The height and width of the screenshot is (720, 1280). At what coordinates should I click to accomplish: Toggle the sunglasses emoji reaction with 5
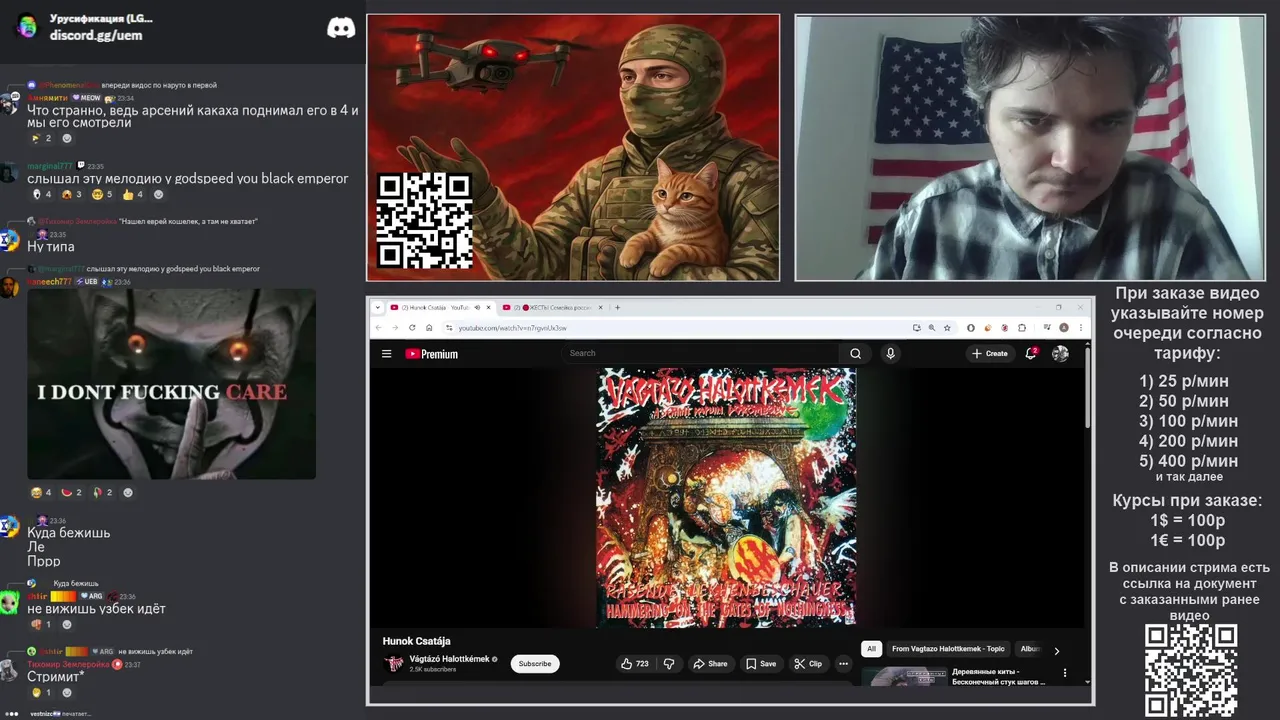(x=102, y=194)
